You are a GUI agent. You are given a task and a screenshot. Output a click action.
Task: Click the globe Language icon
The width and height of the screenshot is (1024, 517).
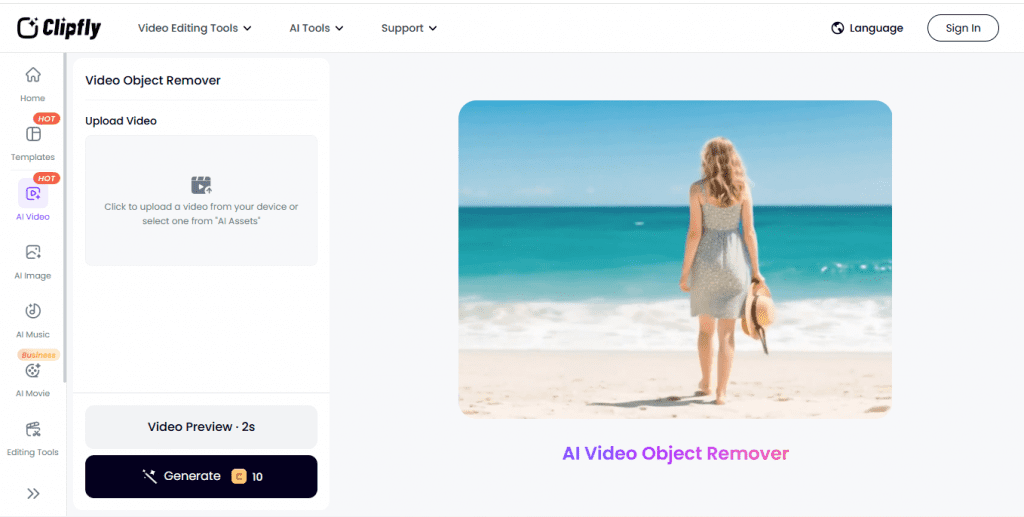pyautogui.click(x=837, y=28)
